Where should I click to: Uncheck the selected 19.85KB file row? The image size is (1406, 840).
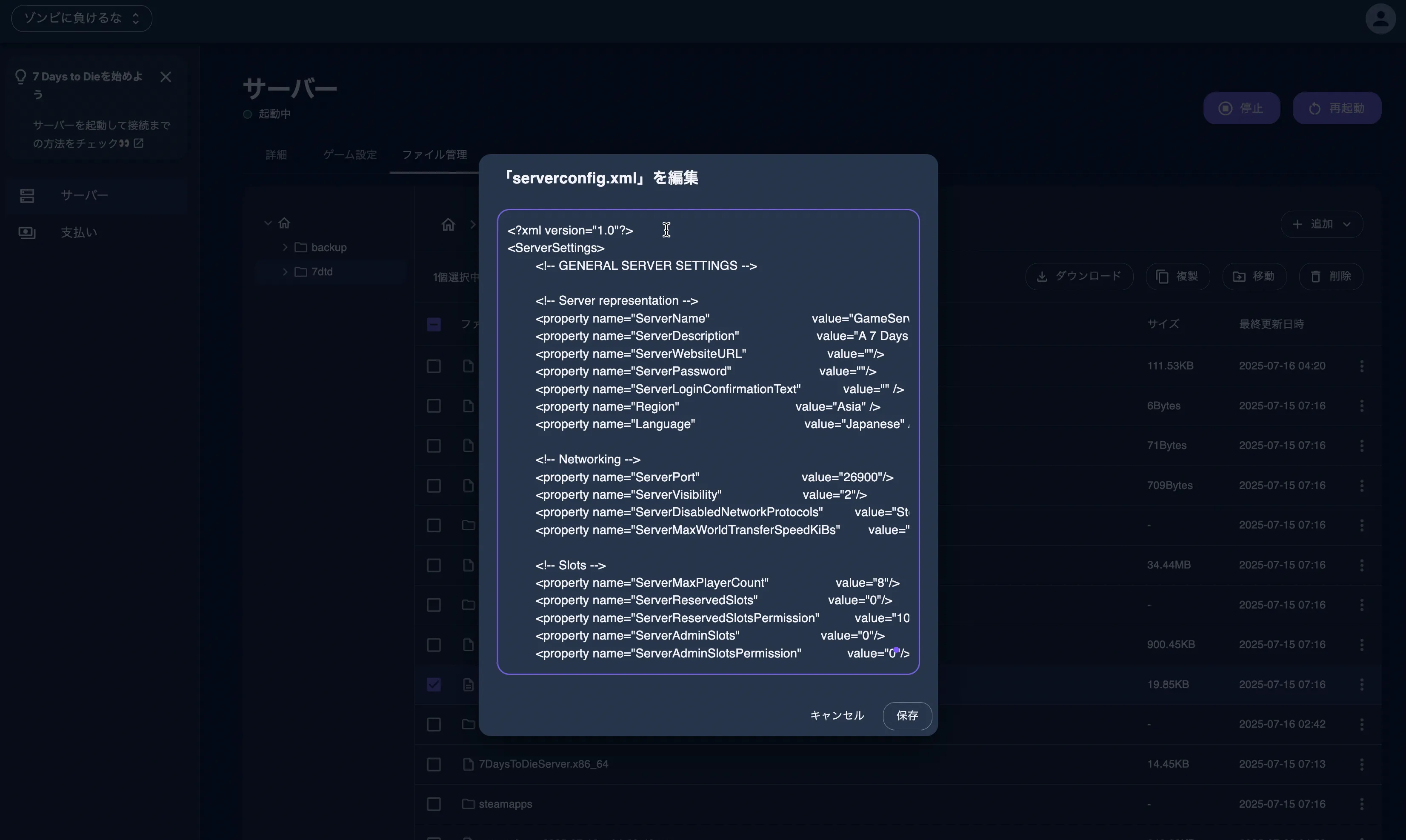pos(434,685)
